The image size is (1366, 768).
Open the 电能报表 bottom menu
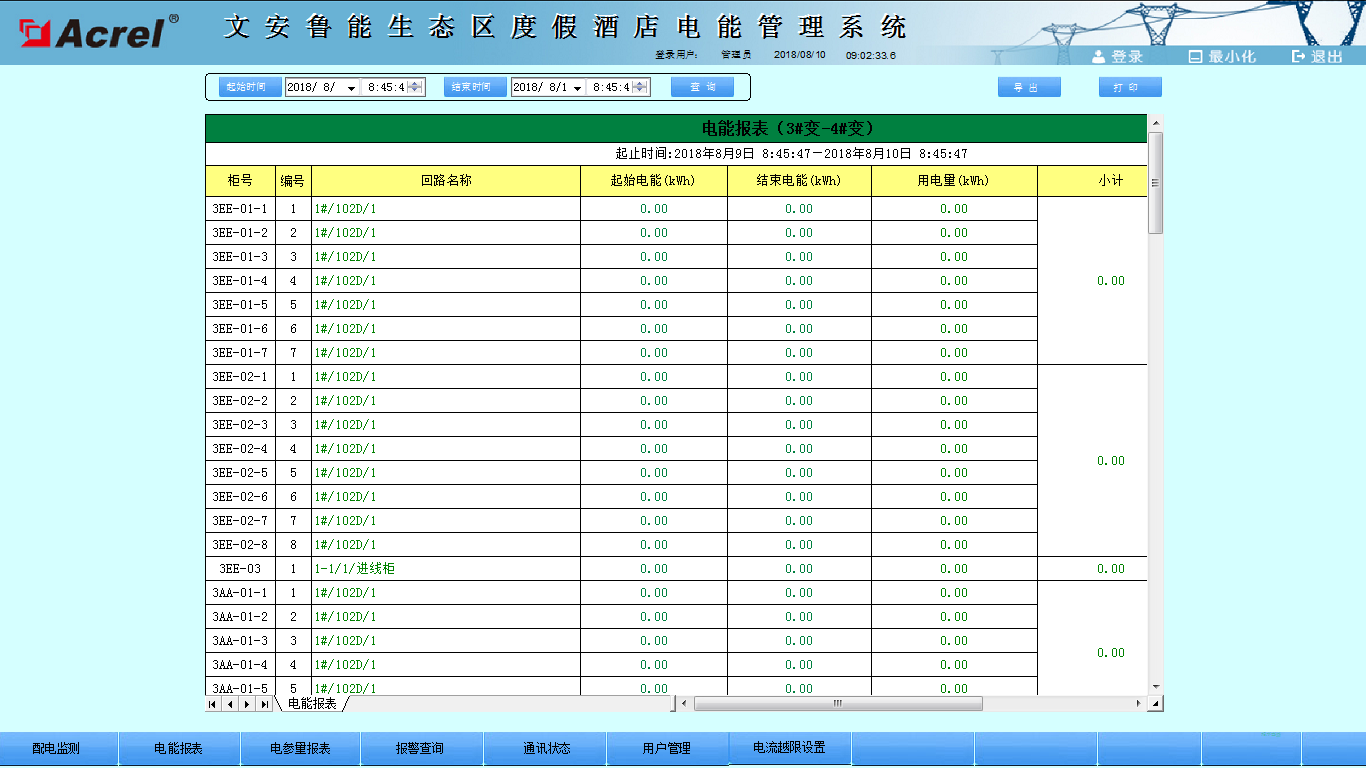click(179, 749)
